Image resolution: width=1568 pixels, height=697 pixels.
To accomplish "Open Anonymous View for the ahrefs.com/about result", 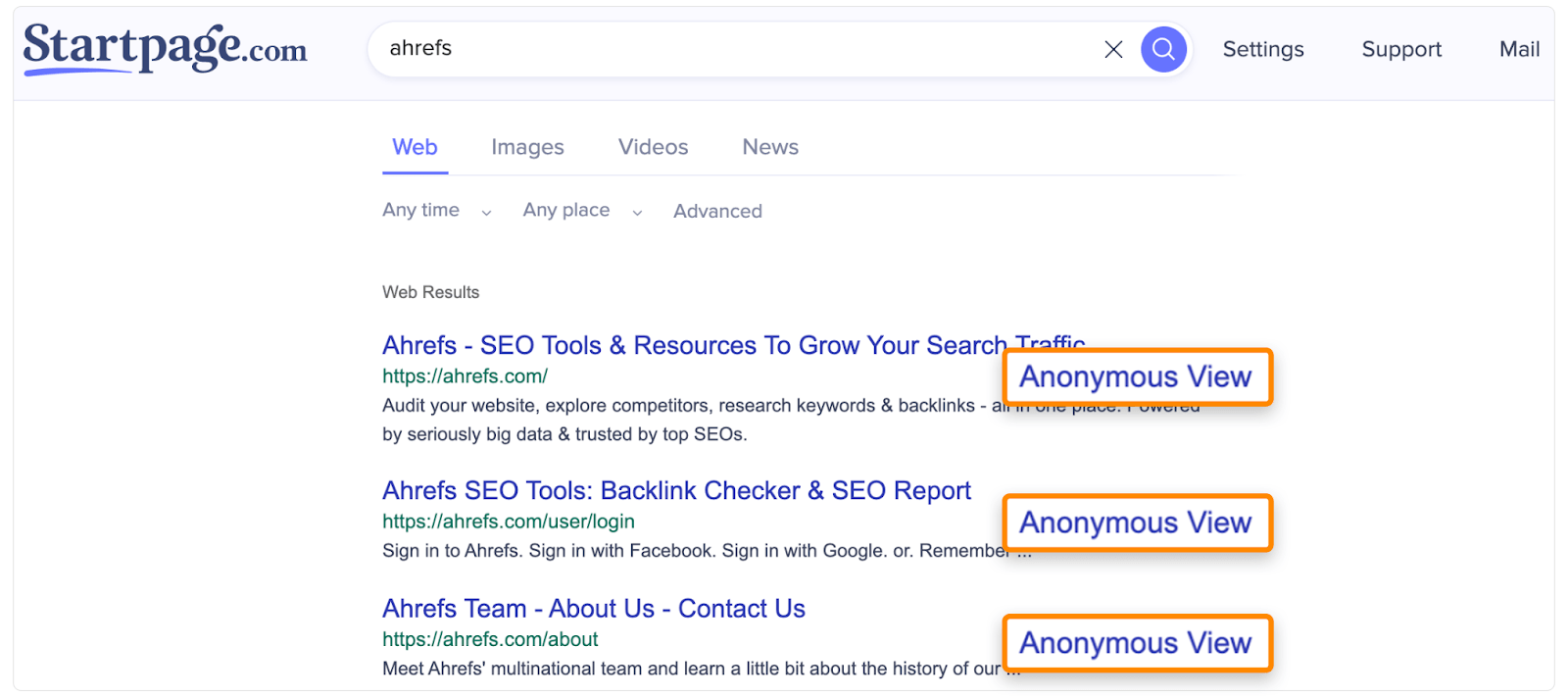I will coord(1136,643).
